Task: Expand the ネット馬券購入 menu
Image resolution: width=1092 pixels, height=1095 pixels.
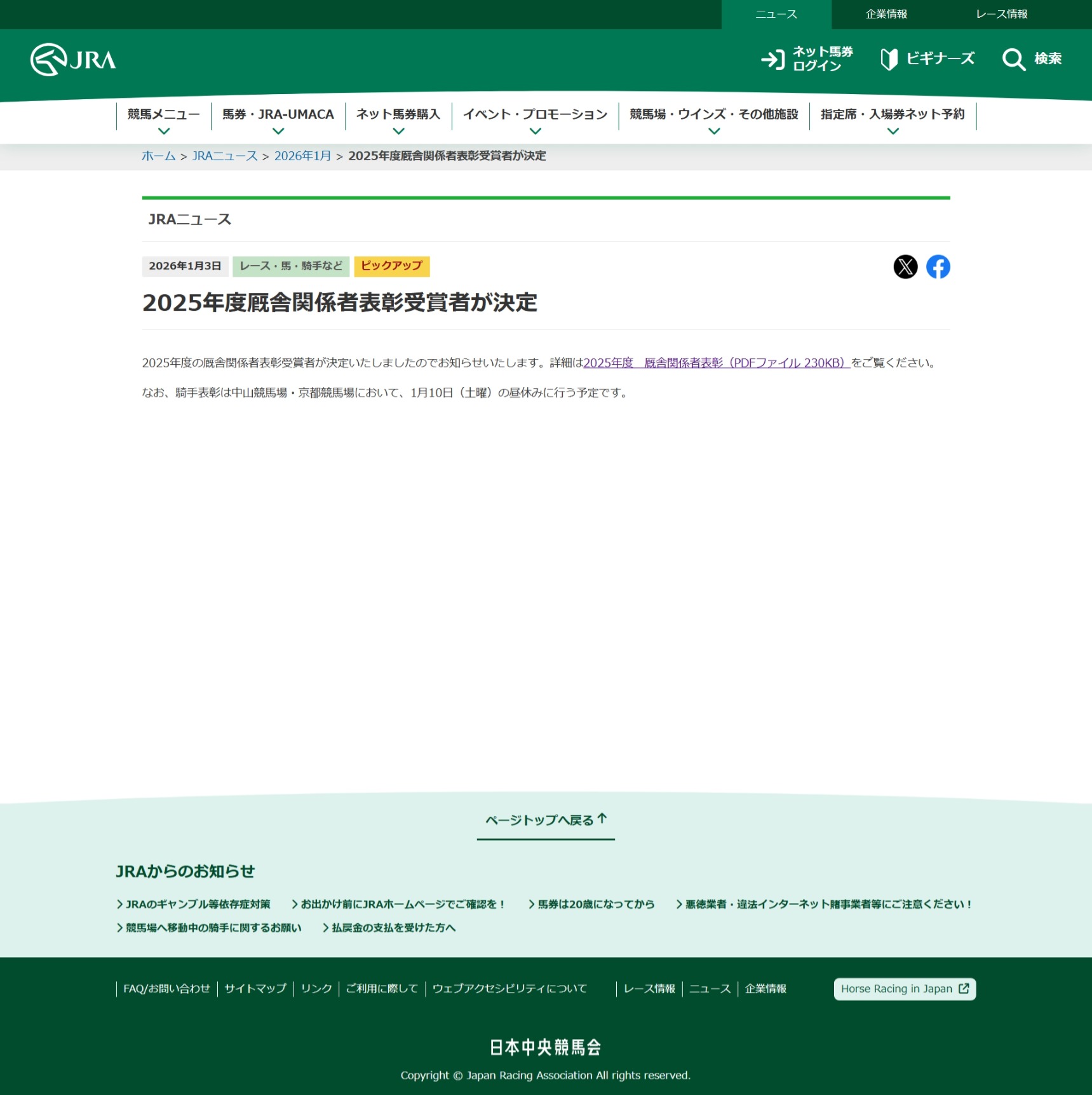Action: (x=398, y=120)
